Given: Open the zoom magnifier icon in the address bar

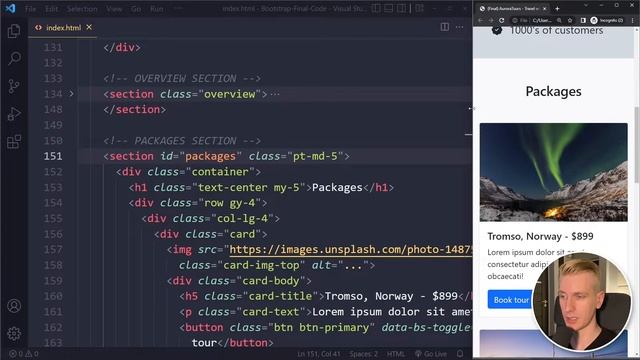Looking at the screenshot, I should tap(559, 20).
